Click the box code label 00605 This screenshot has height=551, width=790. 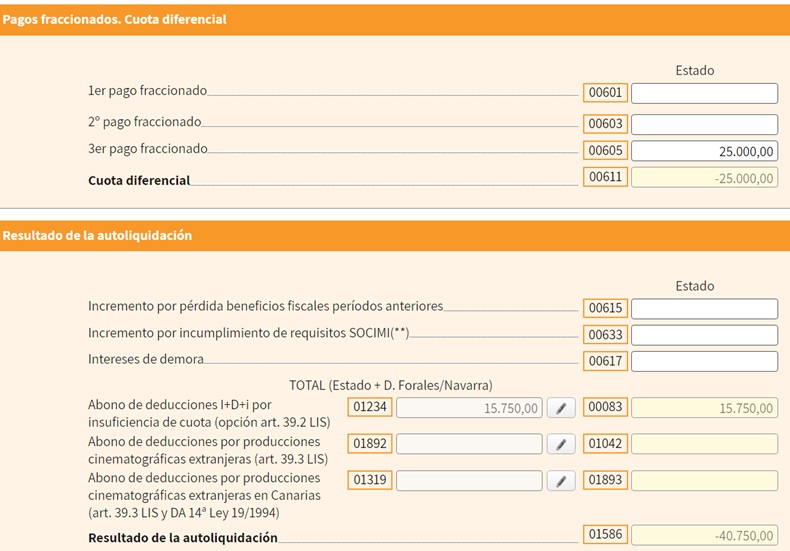click(x=605, y=150)
